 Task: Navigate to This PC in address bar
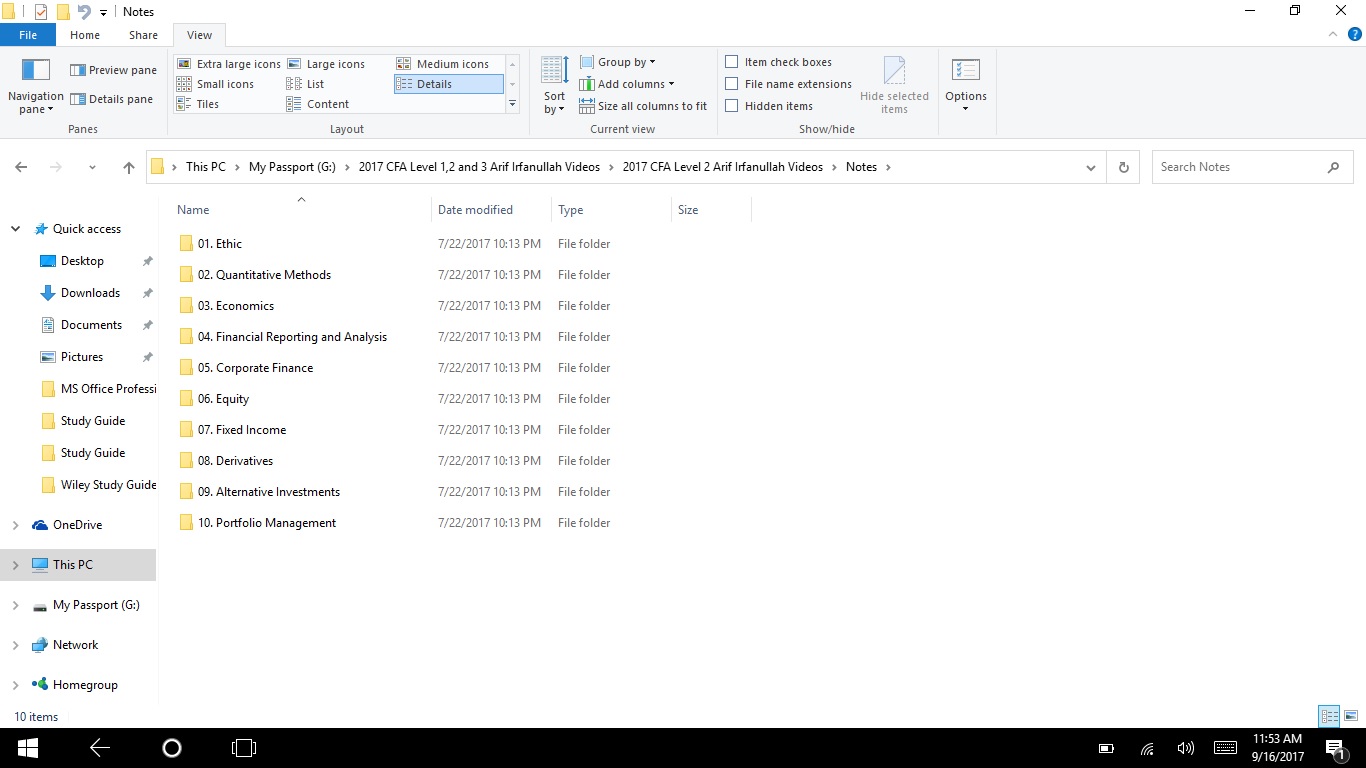click(x=206, y=167)
